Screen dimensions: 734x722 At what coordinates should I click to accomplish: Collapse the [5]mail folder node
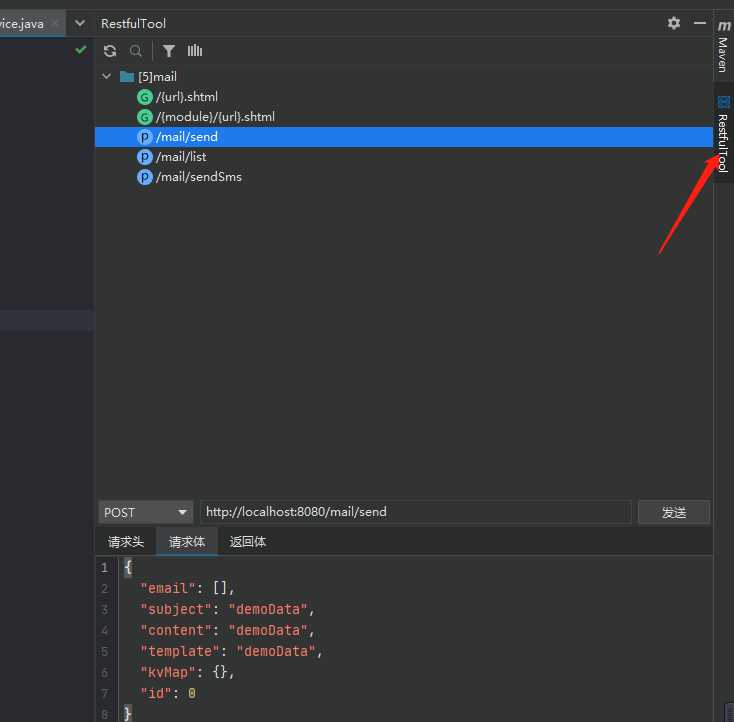107,76
